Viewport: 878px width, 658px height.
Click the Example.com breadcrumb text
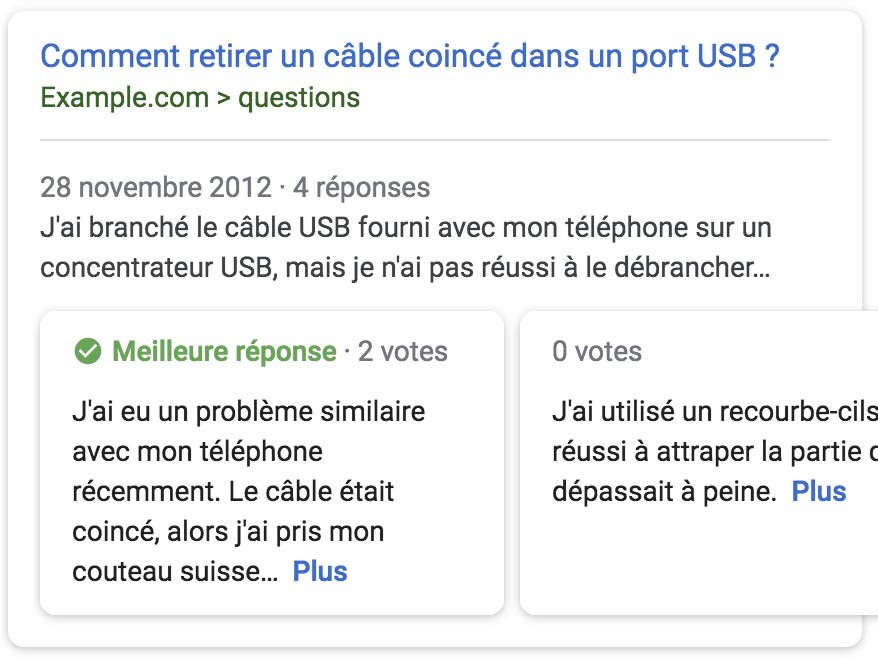click(x=124, y=98)
